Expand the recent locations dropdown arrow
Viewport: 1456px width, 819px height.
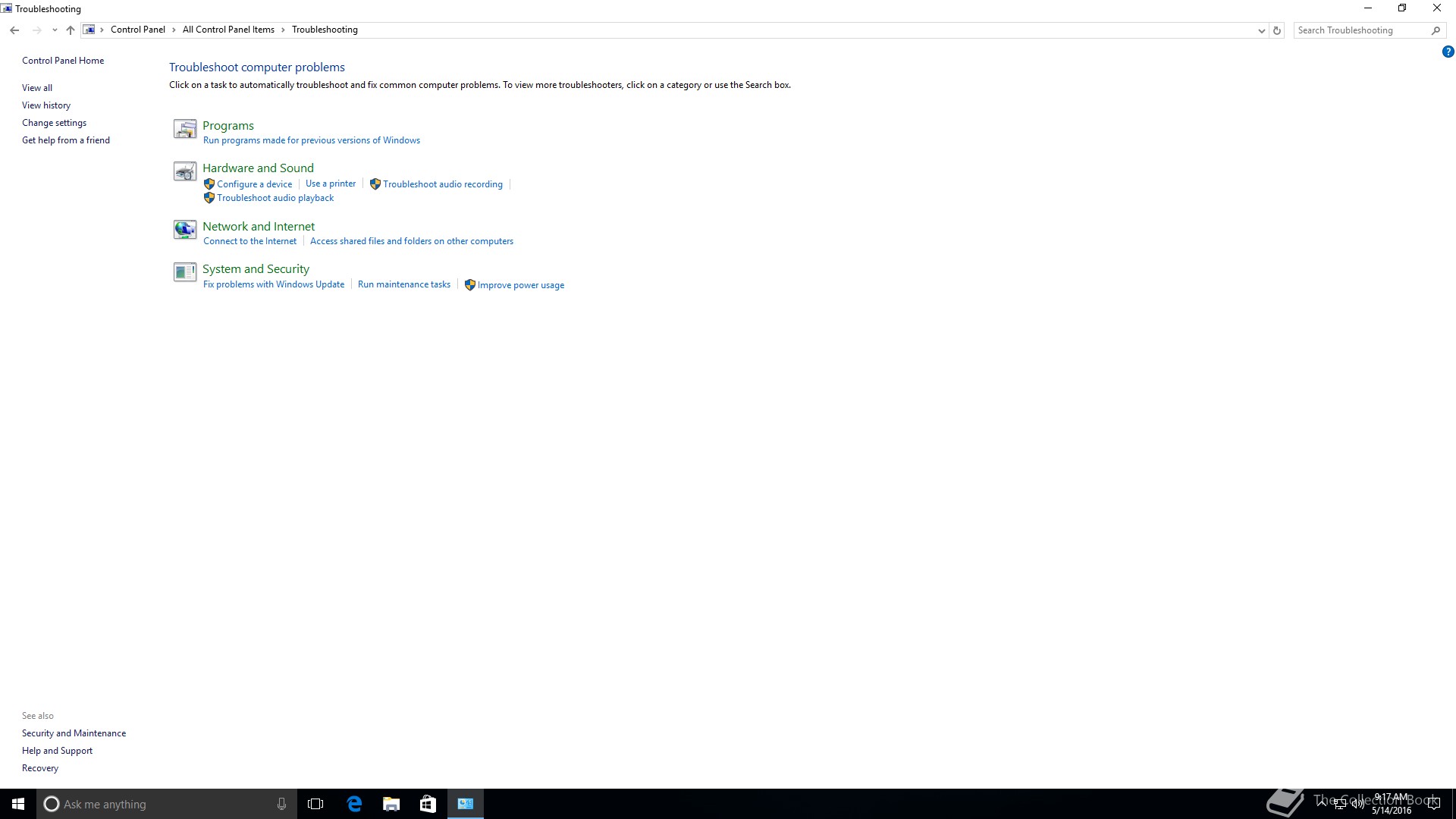click(x=55, y=30)
